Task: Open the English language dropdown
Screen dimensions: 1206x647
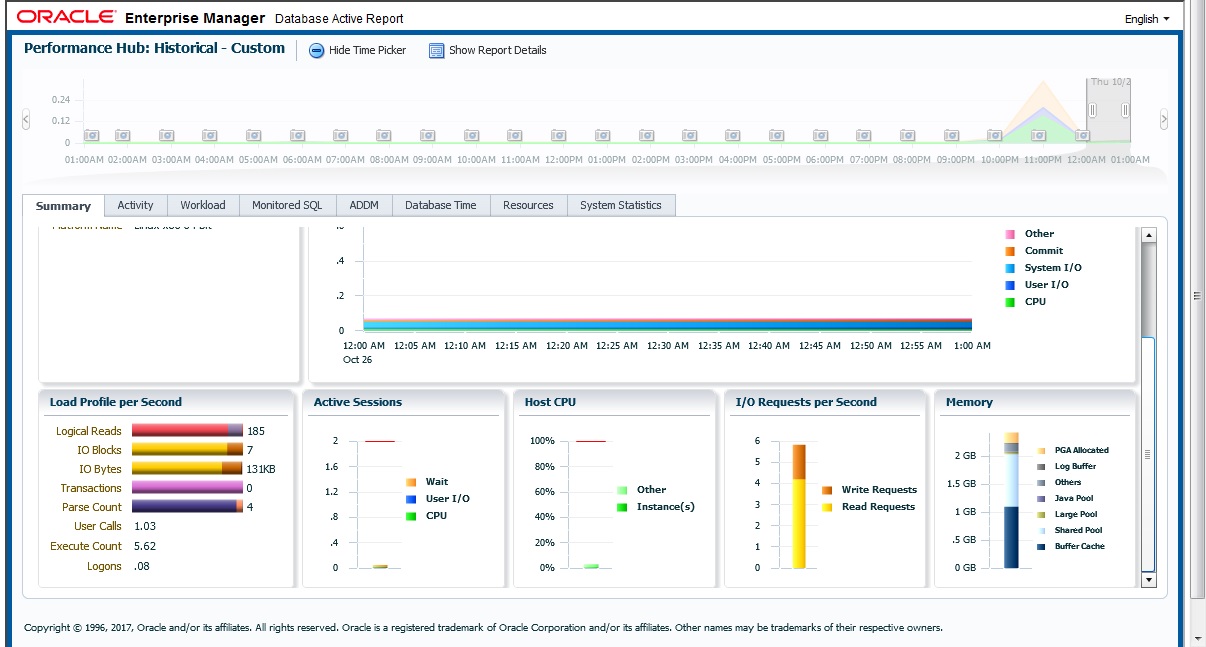Action: pos(1146,19)
